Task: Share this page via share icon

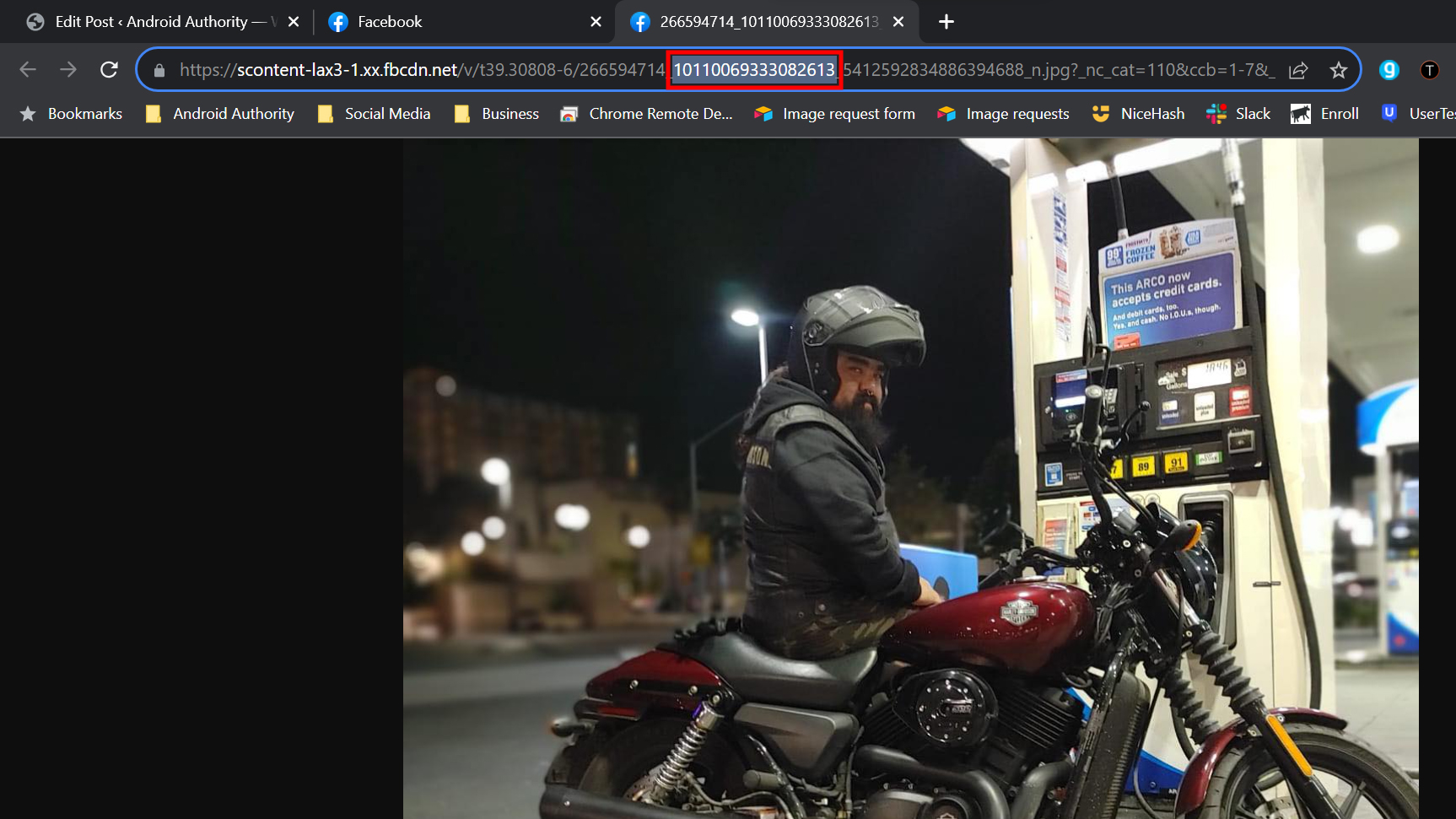Action: [x=1298, y=70]
